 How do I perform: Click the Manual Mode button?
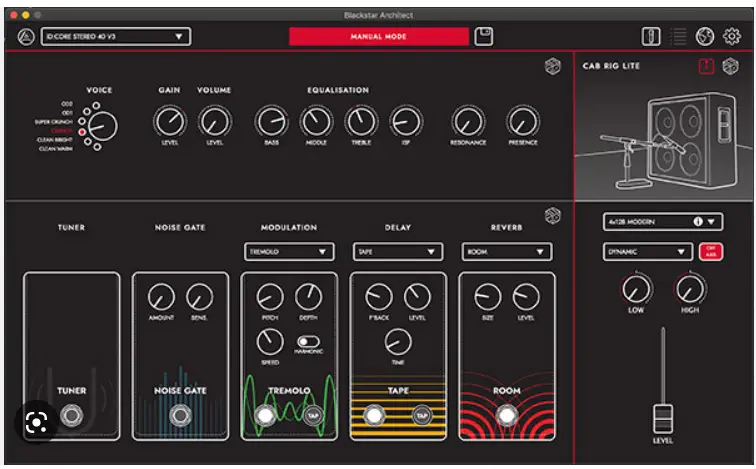[x=378, y=37]
